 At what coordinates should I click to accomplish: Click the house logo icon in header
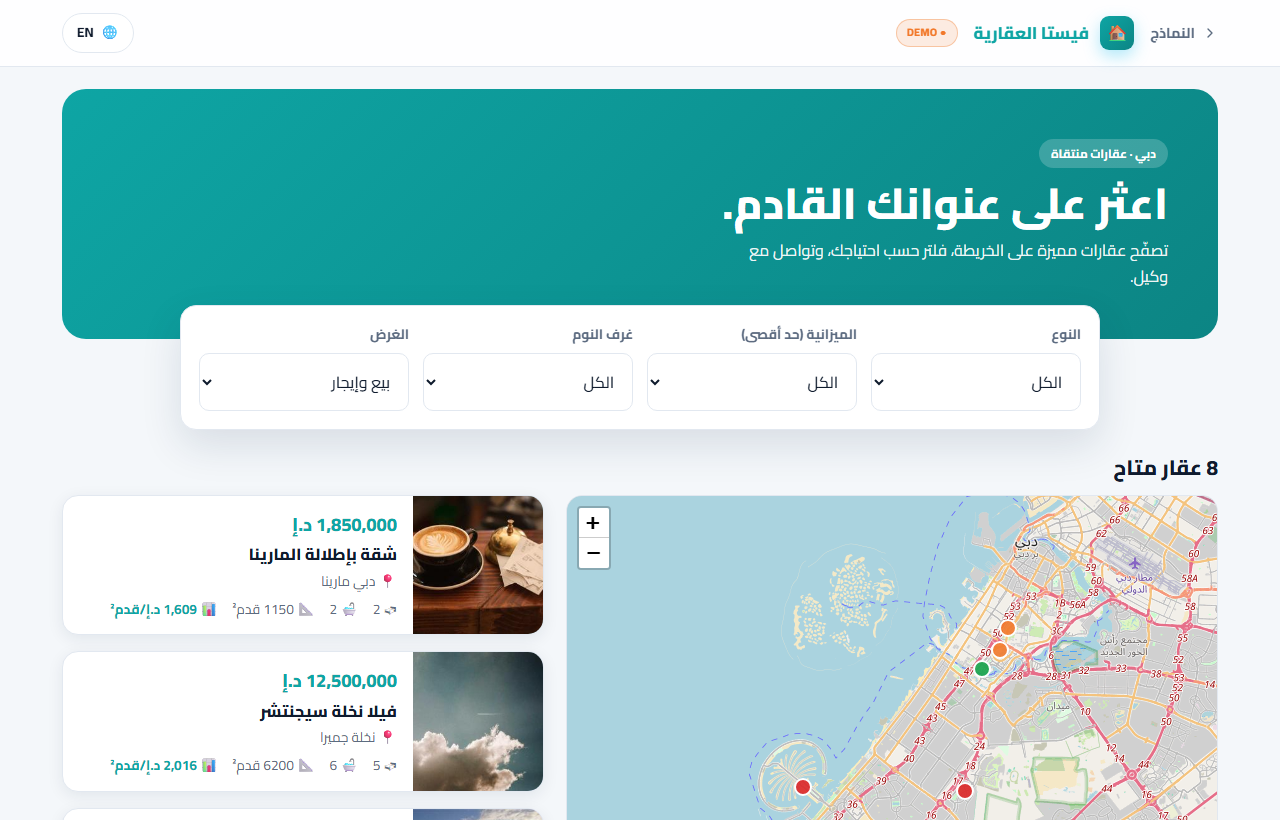1117,33
